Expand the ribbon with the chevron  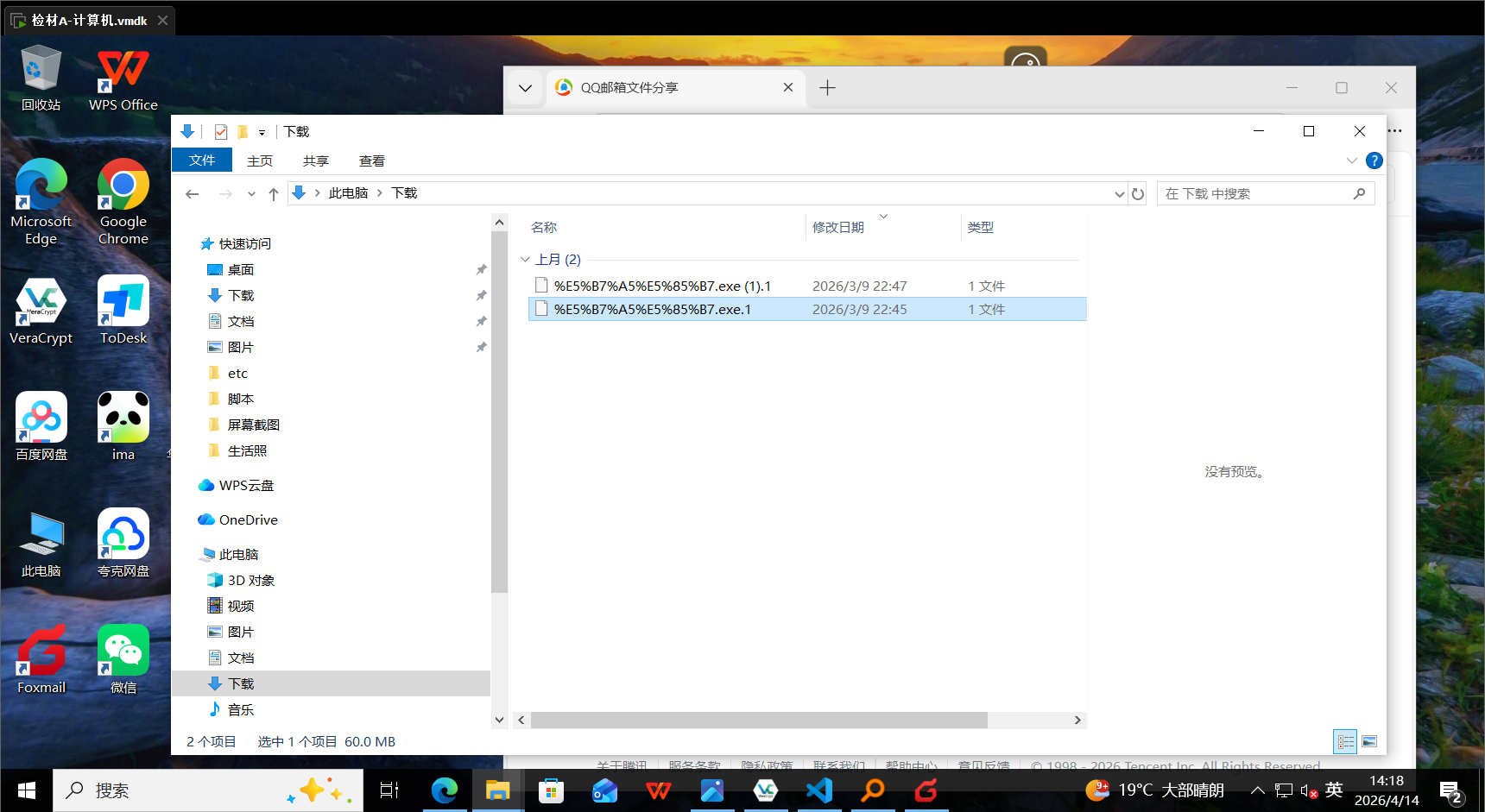(1352, 161)
